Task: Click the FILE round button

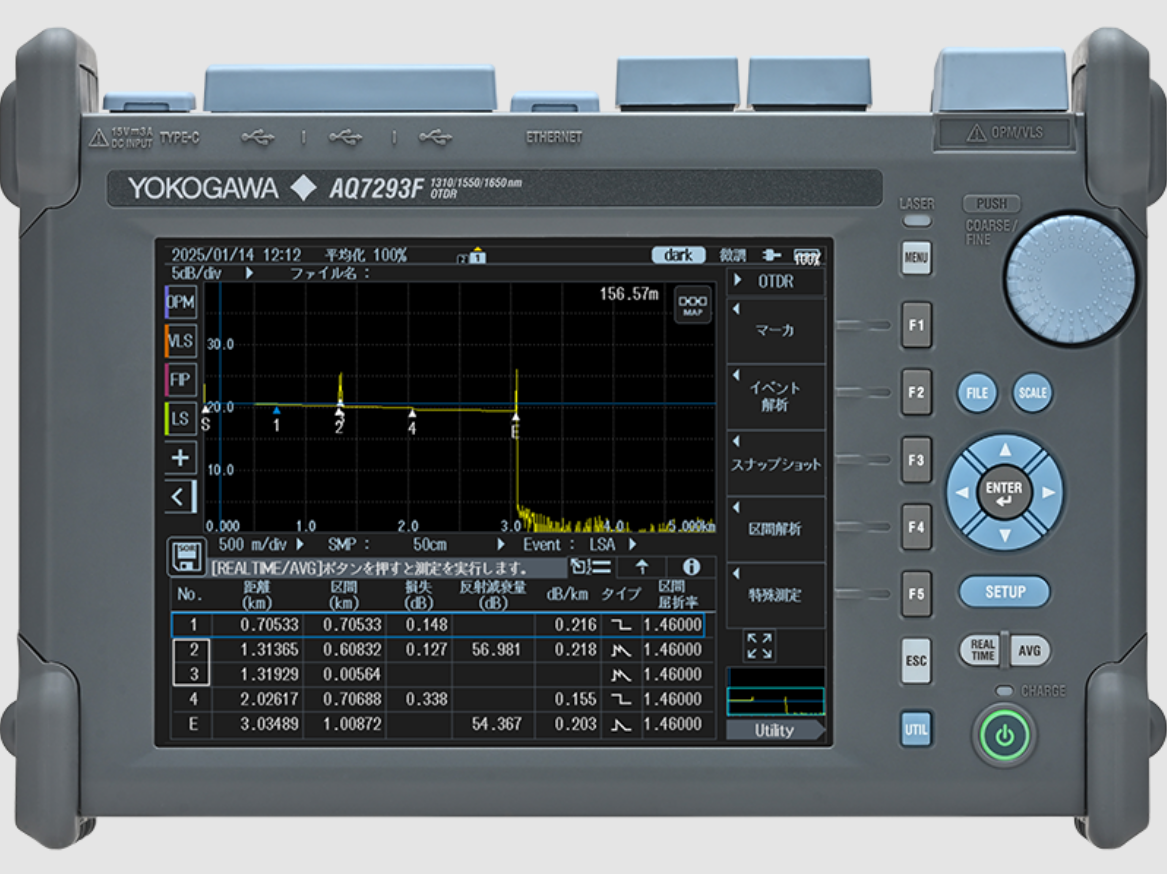Action: [x=977, y=393]
